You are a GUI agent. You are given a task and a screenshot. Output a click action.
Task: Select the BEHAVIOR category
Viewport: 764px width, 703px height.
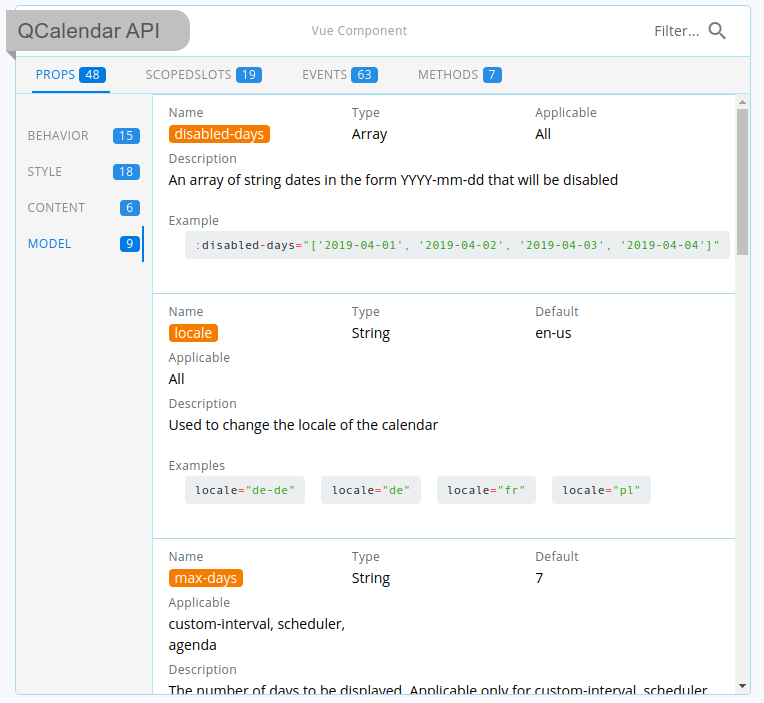pos(84,136)
